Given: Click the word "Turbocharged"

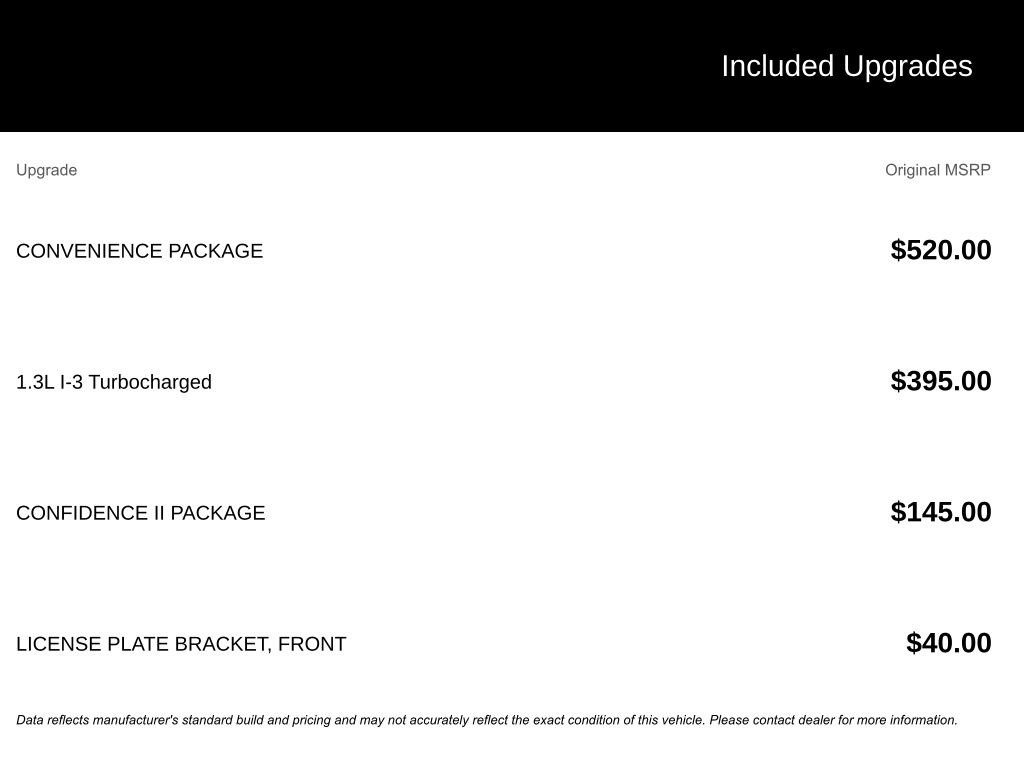Looking at the screenshot, I should pyautogui.click(x=150, y=382).
